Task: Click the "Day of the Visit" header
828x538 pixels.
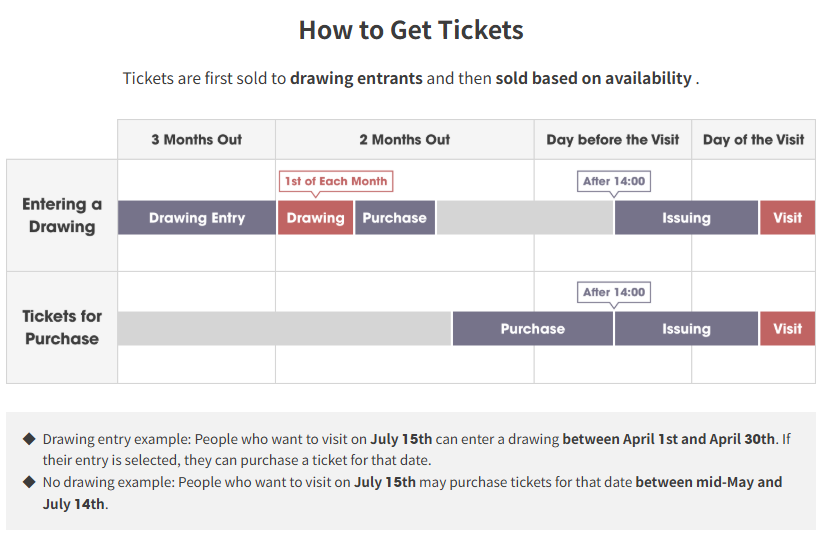Action: [753, 140]
